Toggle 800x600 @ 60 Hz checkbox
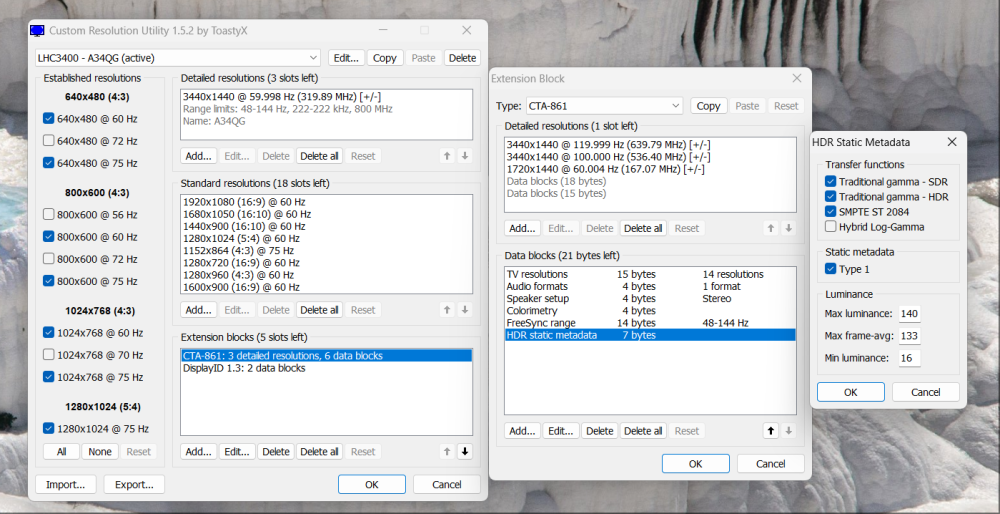The image size is (1000, 514). 48,237
